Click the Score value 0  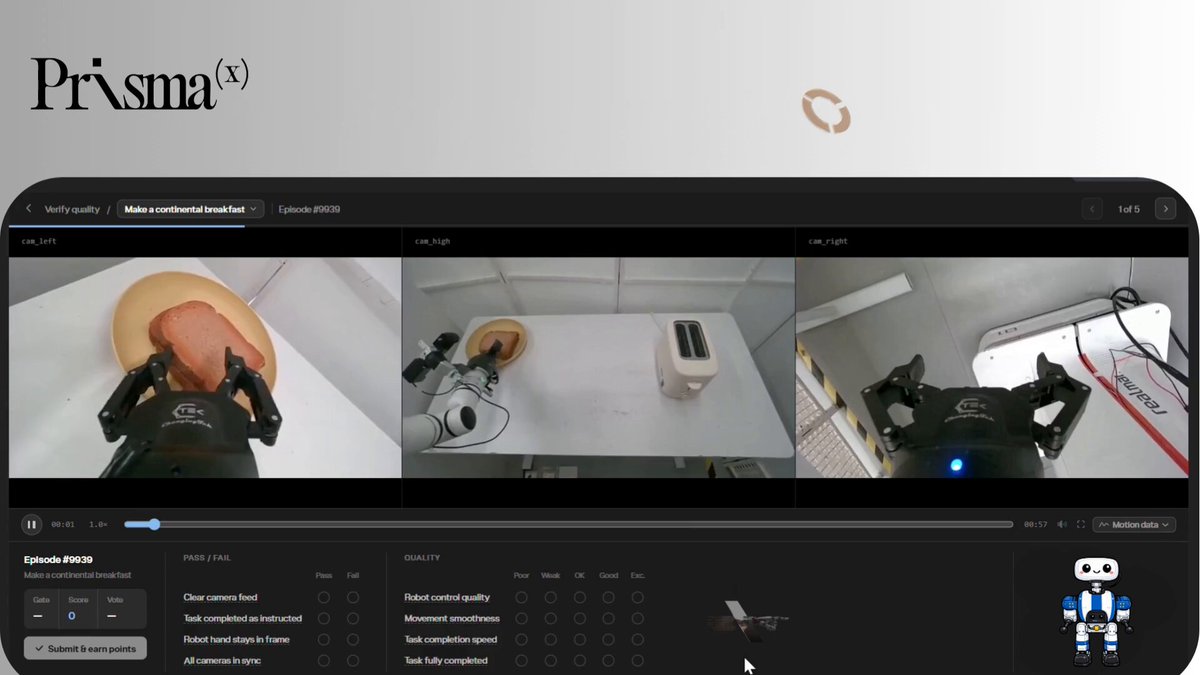[72, 616]
